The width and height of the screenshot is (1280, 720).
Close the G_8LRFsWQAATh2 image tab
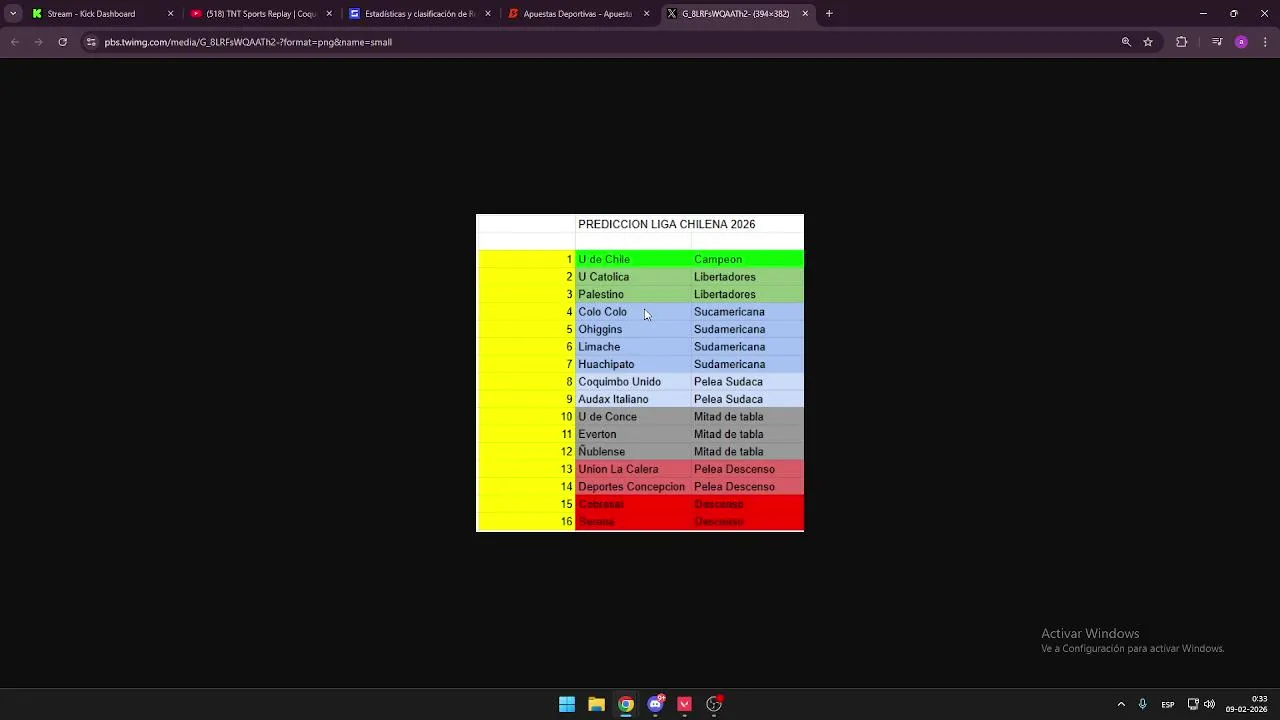click(x=805, y=14)
